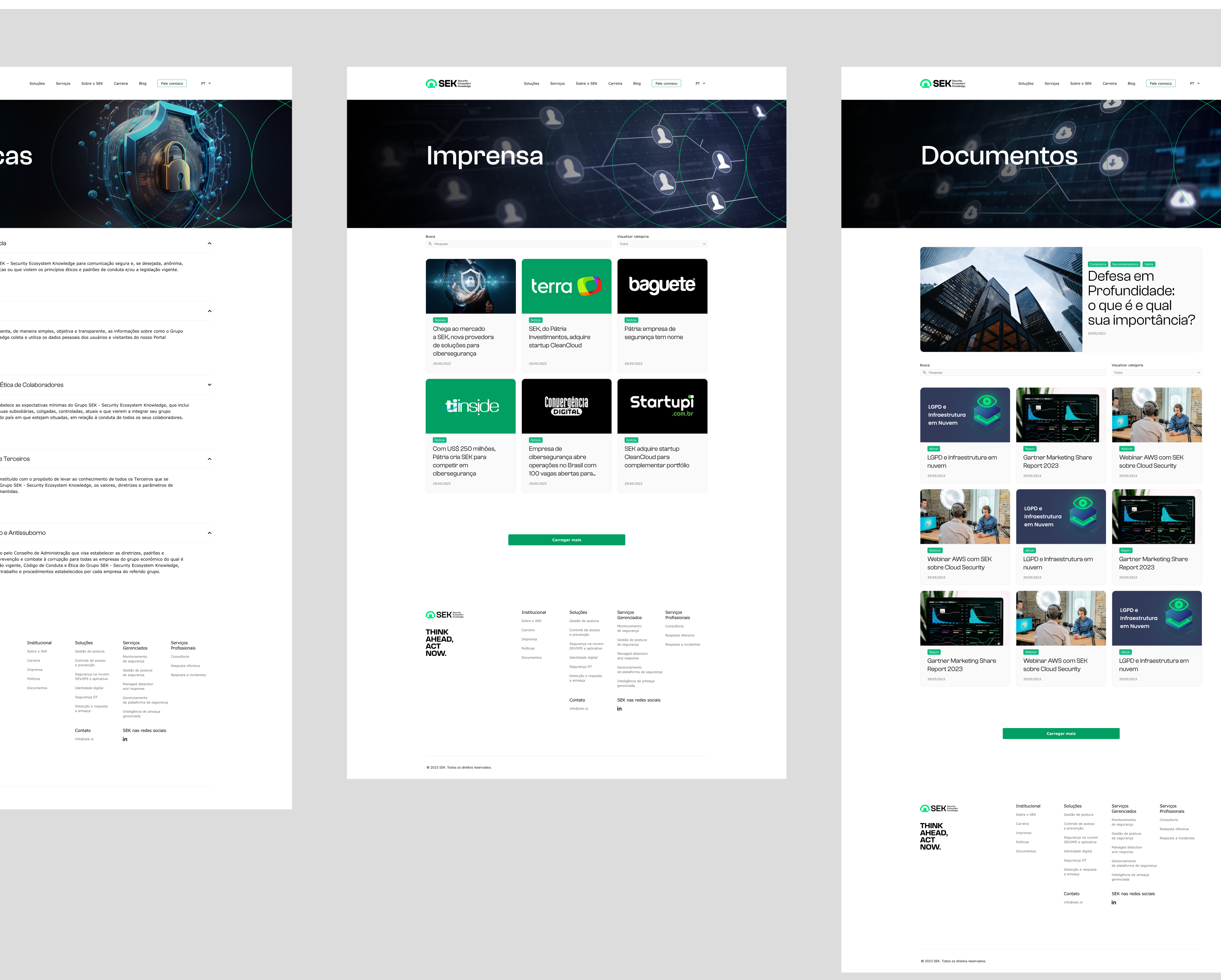Open PT language selector on Documentos page
Image resolution: width=1221 pixels, height=980 pixels.
(x=1195, y=83)
